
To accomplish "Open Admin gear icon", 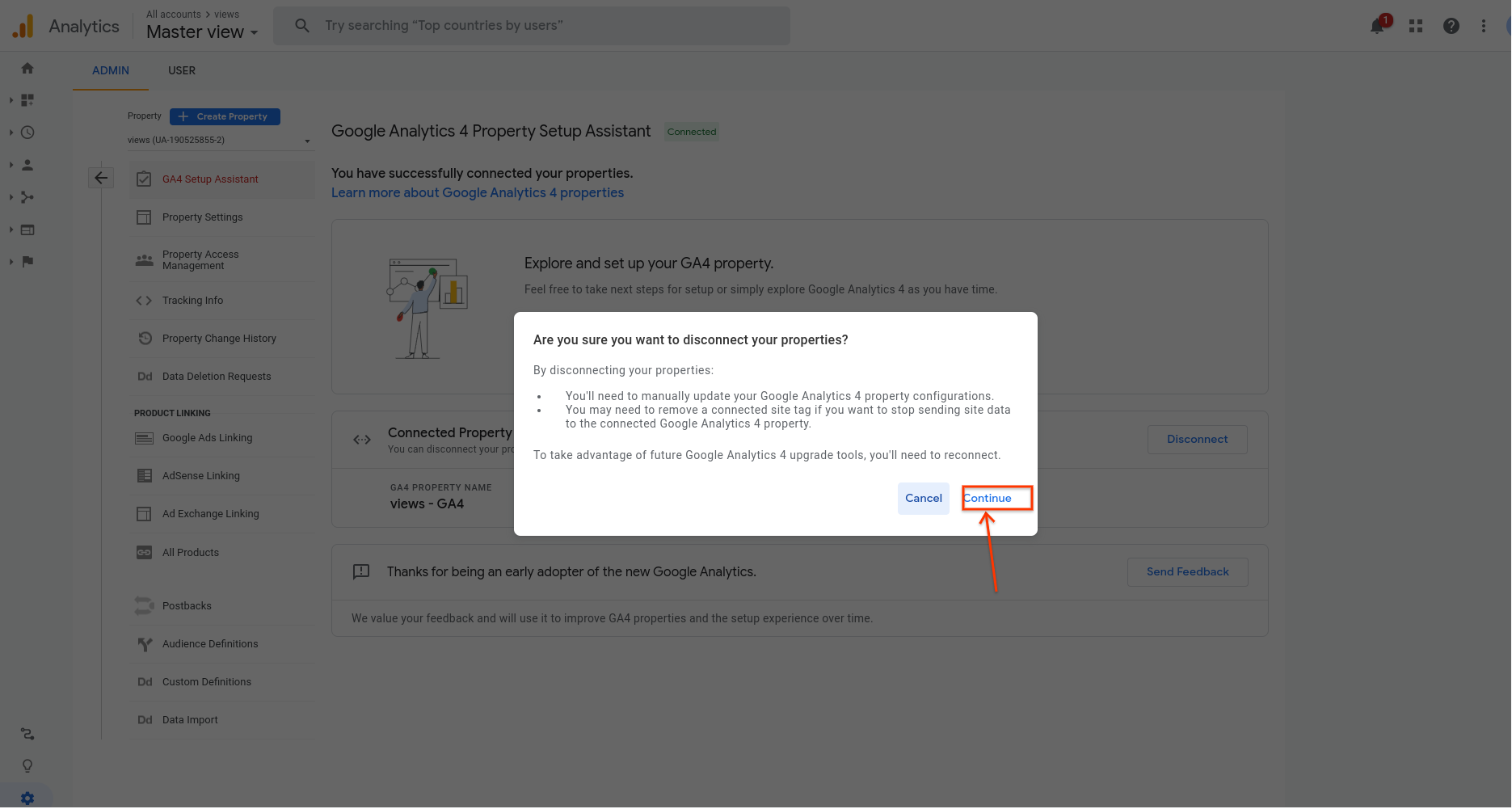I will coord(27,798).
